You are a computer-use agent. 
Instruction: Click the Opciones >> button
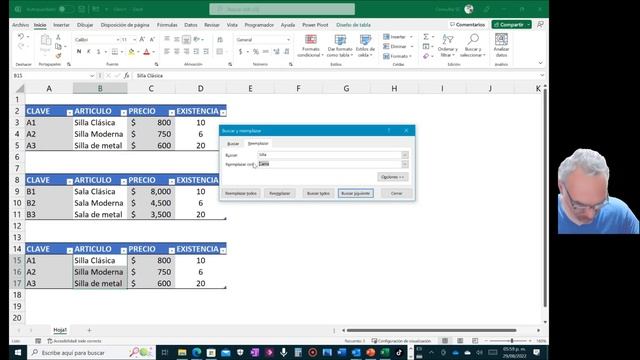[392, 177]
